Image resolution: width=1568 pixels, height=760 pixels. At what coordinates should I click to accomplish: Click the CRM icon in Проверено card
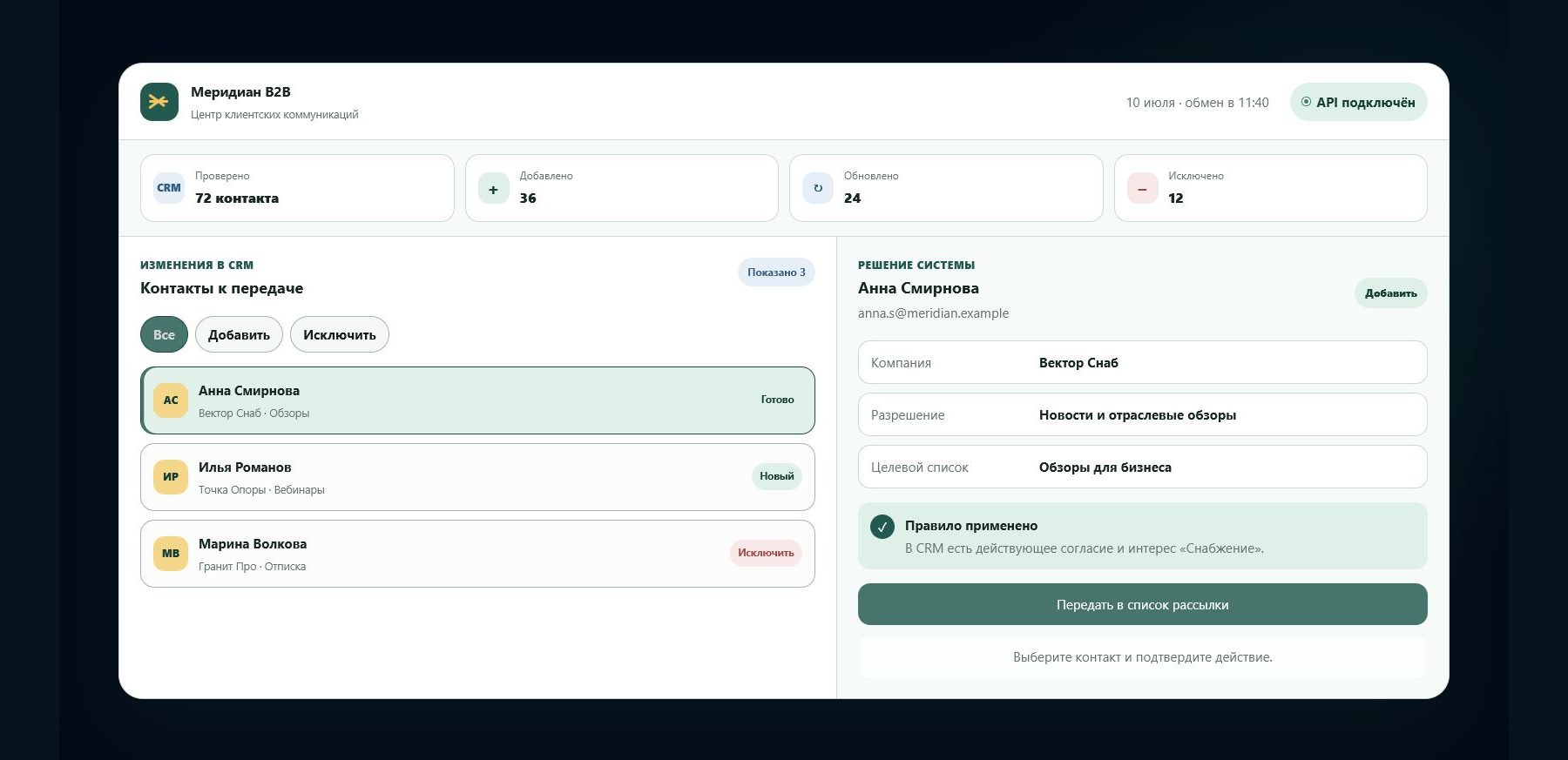click(169, 188)
